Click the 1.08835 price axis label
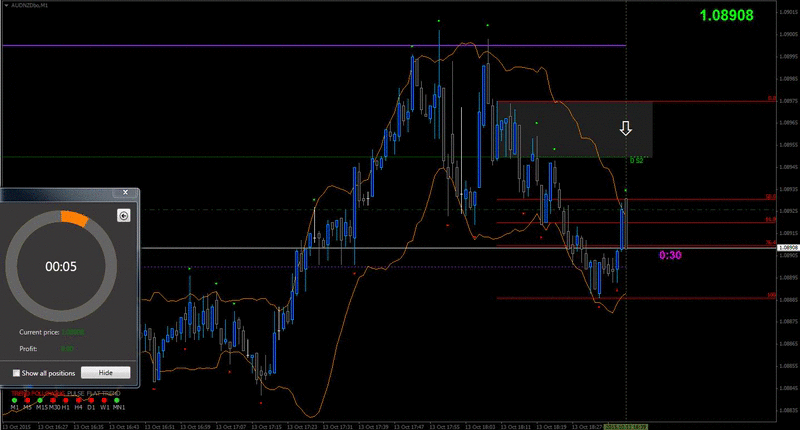Viewport: 800px width, 430px height. pos(788,410)
